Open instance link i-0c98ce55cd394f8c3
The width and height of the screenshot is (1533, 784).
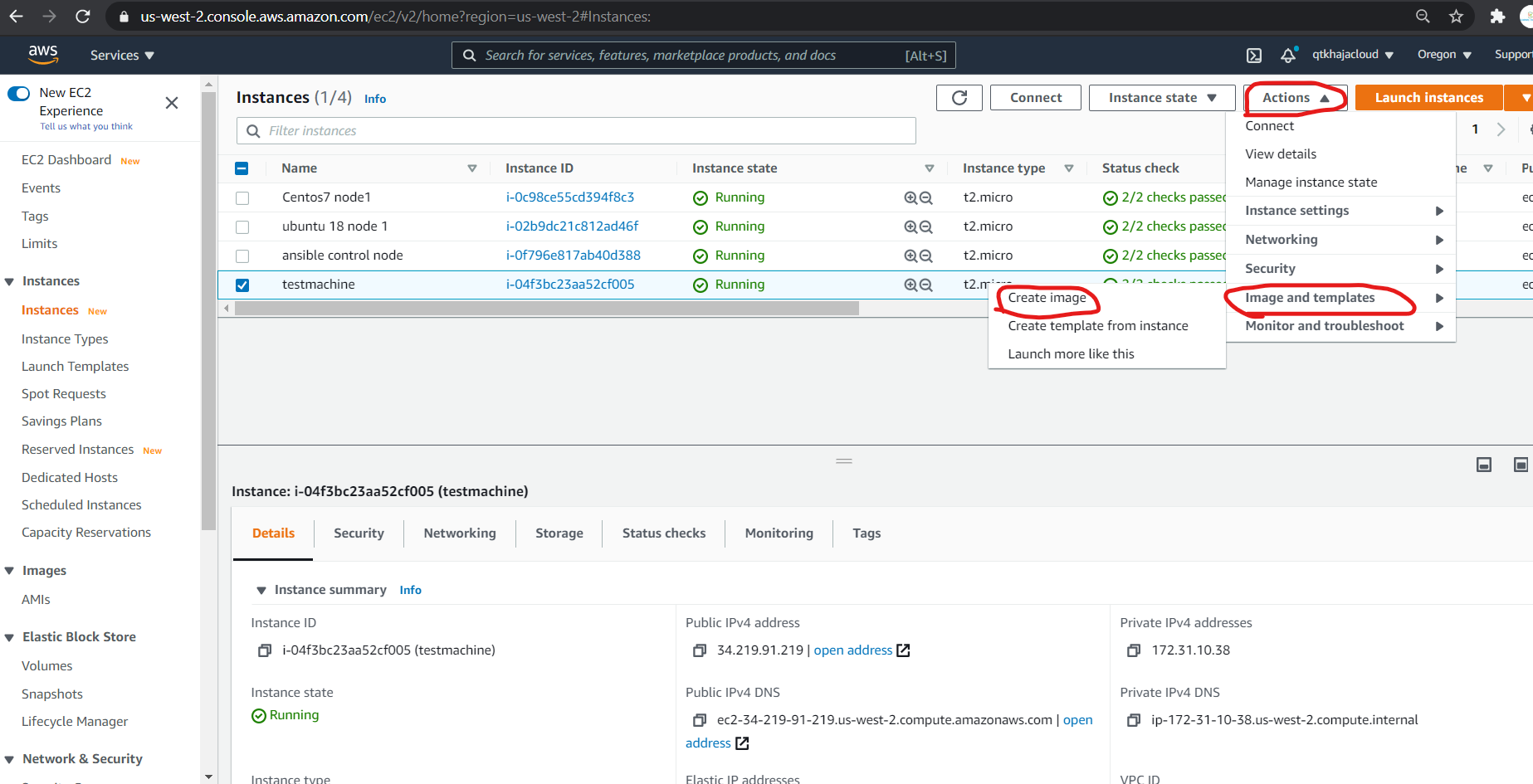click(569, 197)
